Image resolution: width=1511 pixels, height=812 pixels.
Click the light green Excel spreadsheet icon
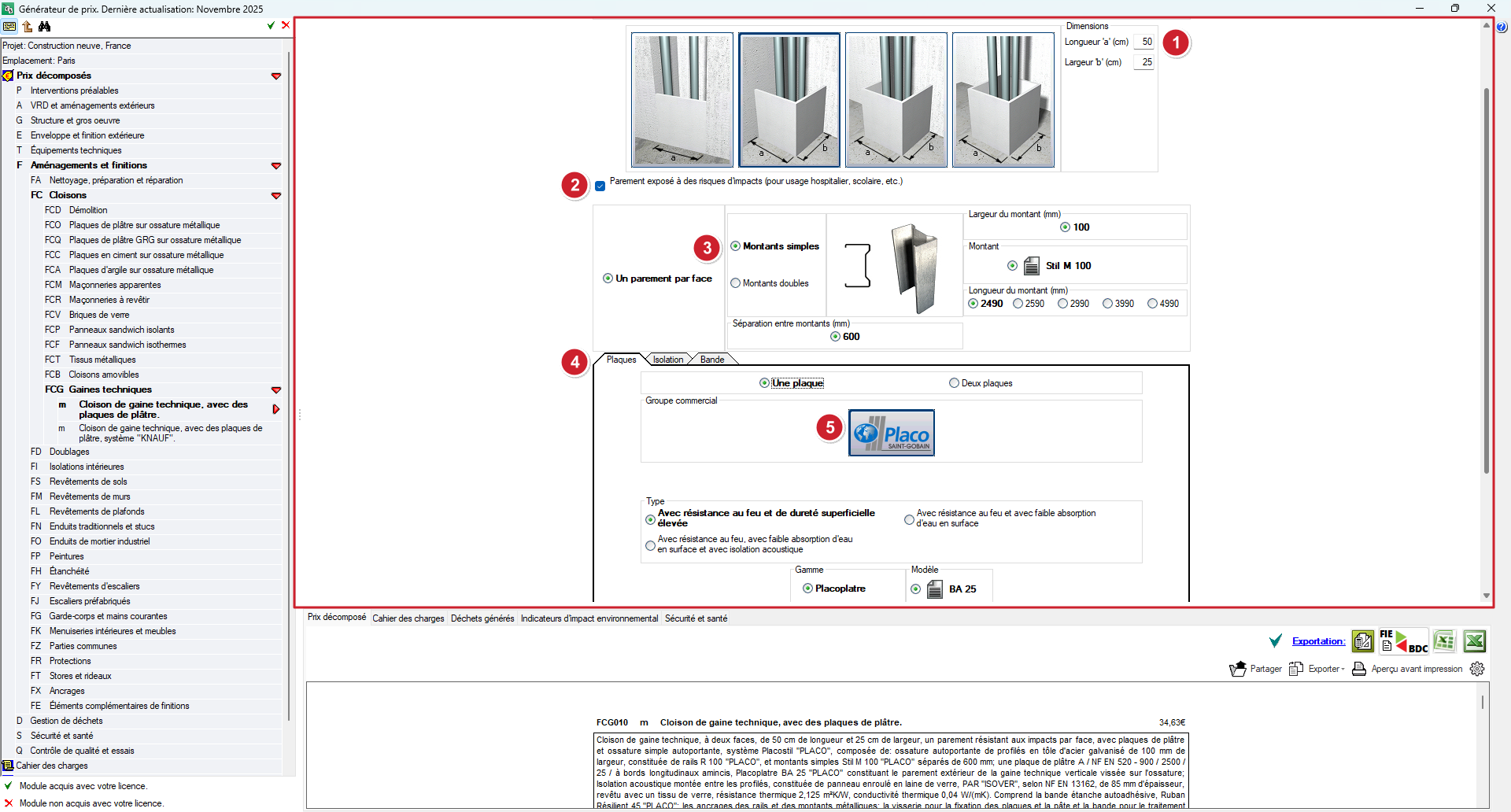pyautogui.click(x=1444, y=641)
